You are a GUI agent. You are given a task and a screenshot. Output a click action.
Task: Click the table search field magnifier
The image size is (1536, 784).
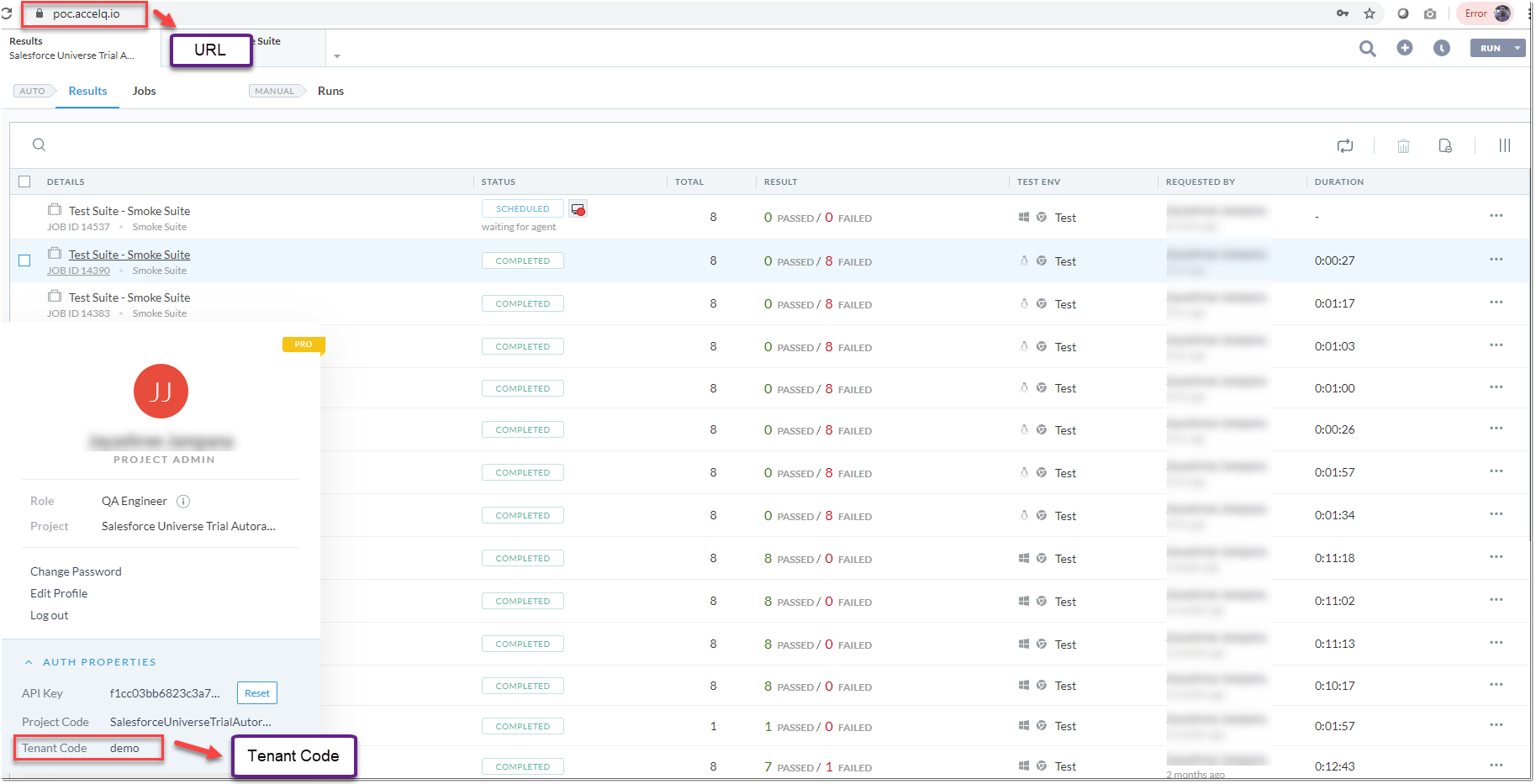pos(39,145)
